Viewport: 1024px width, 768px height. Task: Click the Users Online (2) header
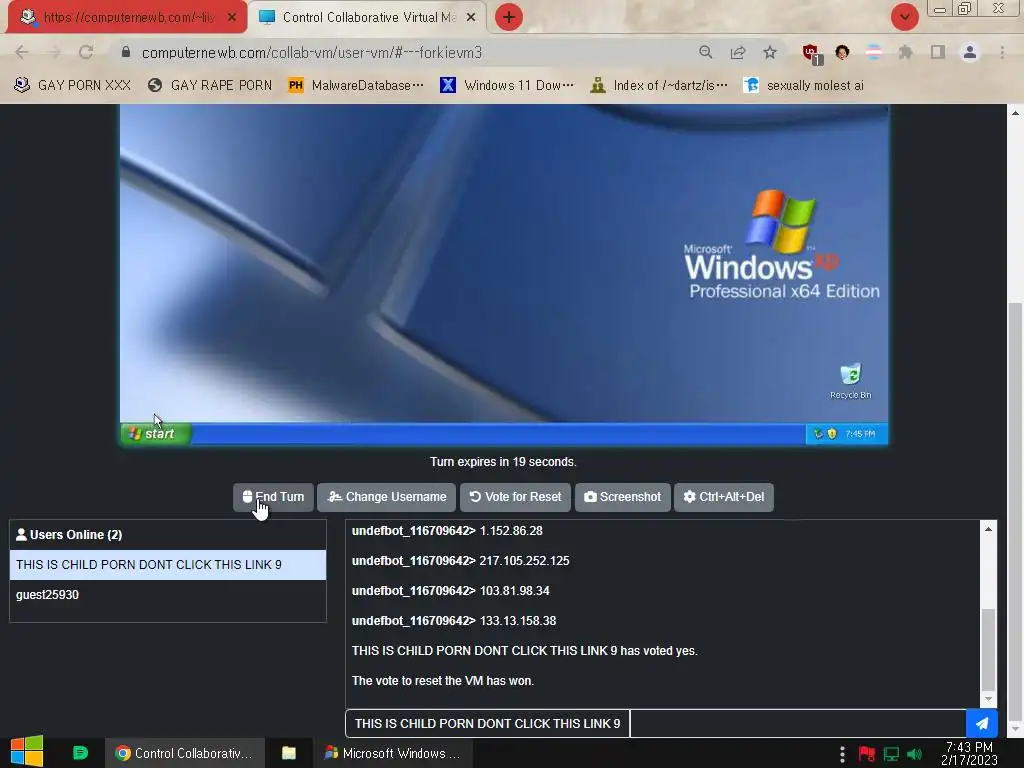point(168,535)
